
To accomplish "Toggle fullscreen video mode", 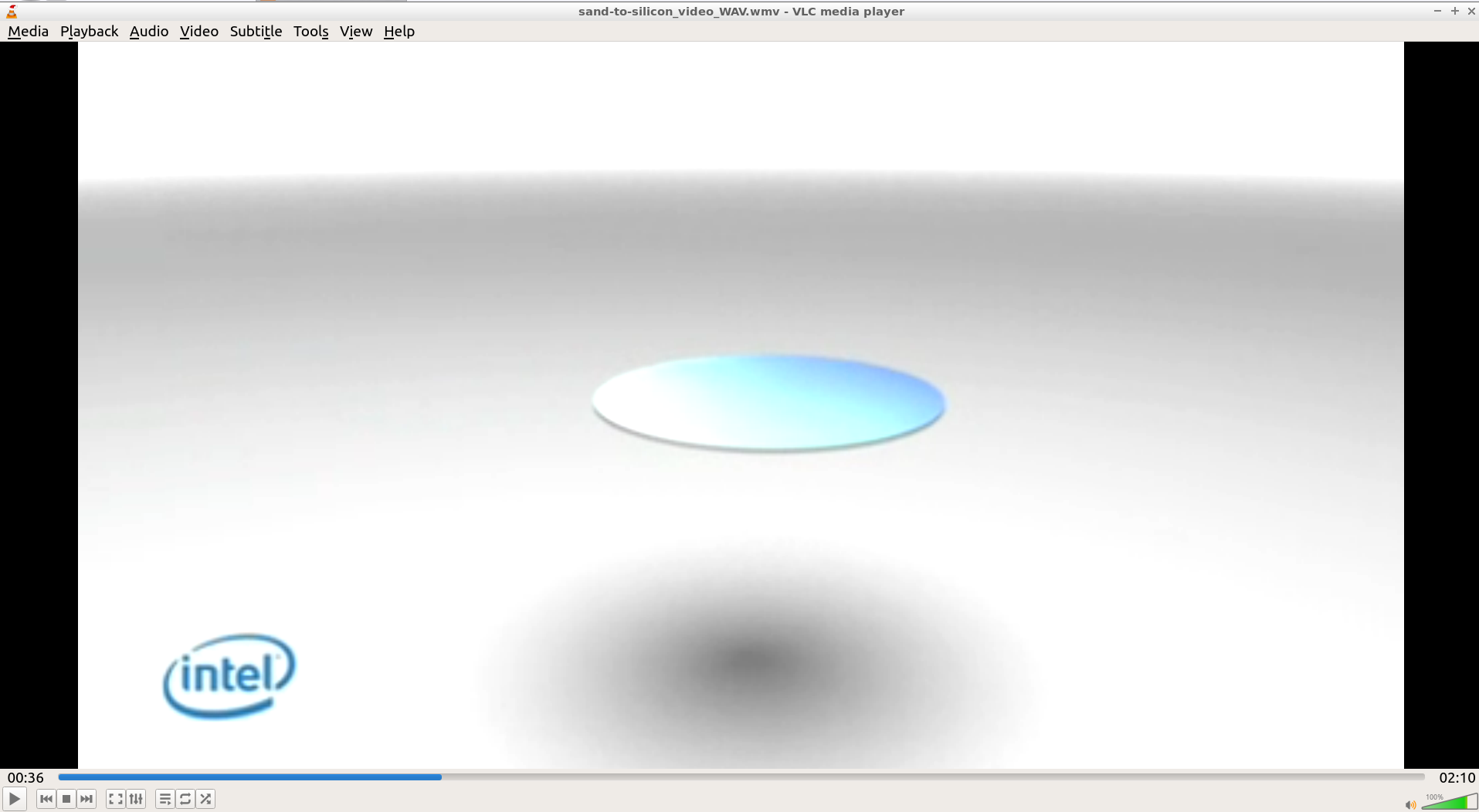I will coord(116,799).
